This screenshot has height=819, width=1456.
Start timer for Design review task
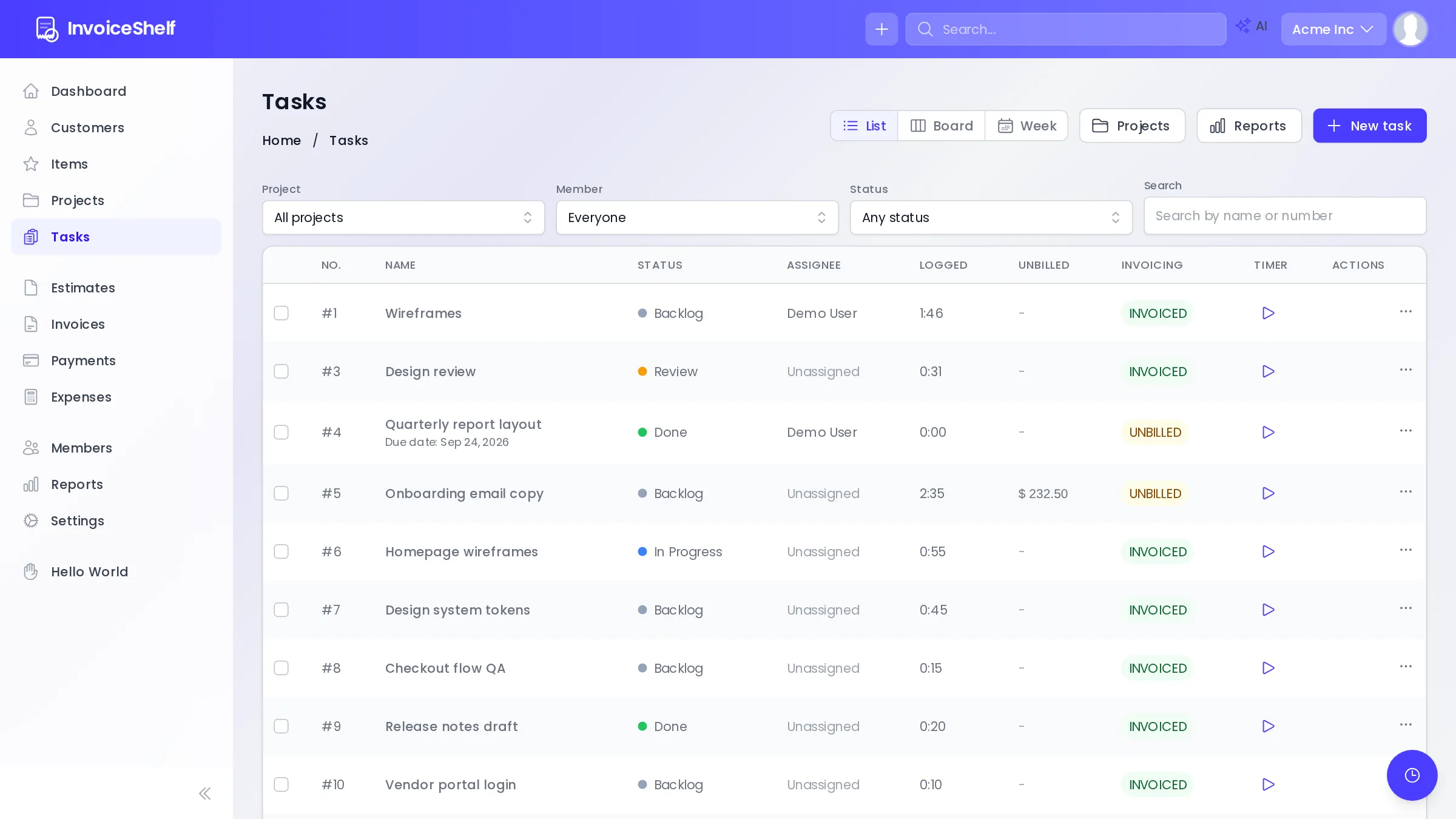(1268, 371)
